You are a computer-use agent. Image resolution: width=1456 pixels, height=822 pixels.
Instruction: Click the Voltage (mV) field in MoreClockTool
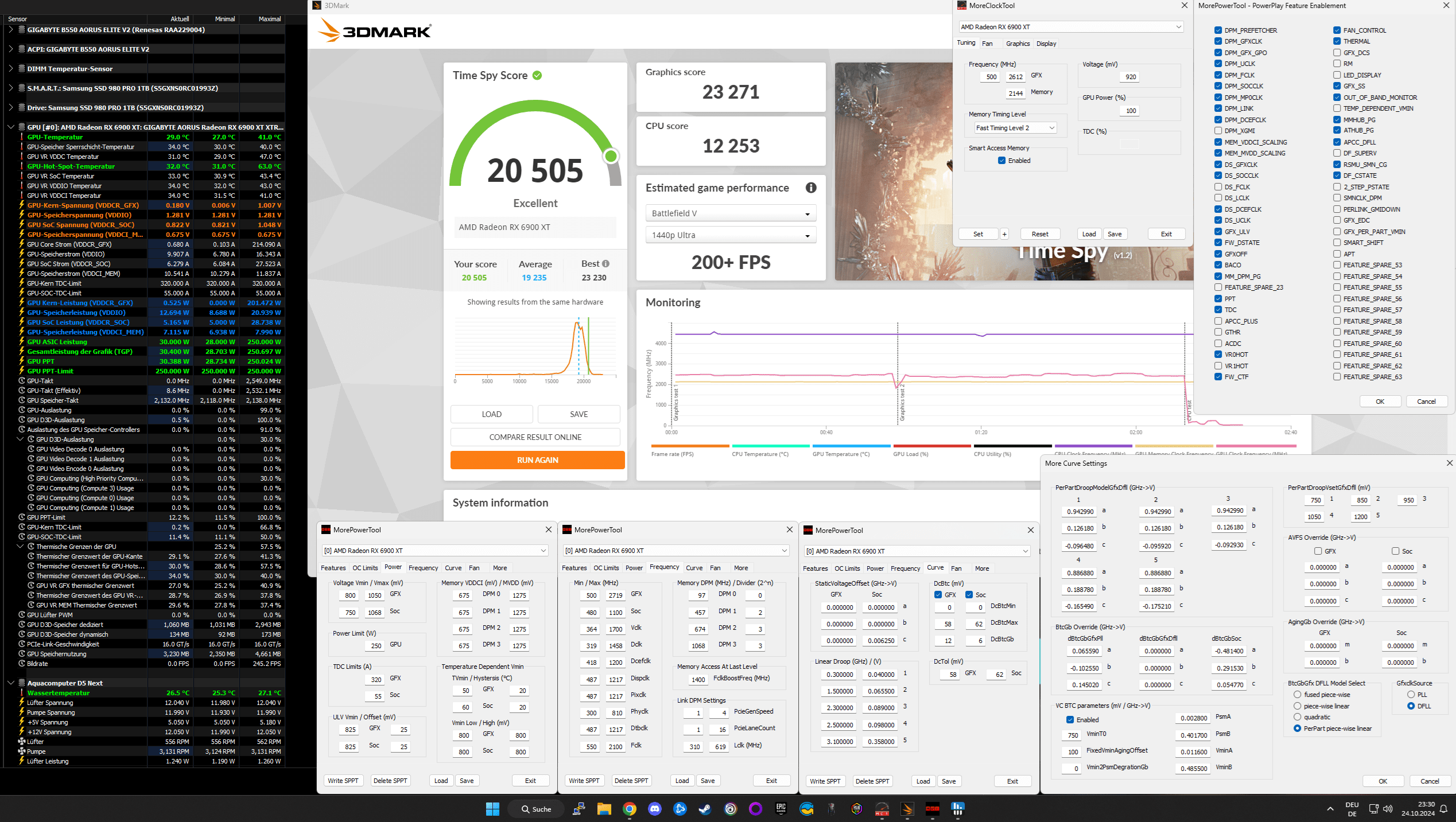click(x=1130, y=77)
